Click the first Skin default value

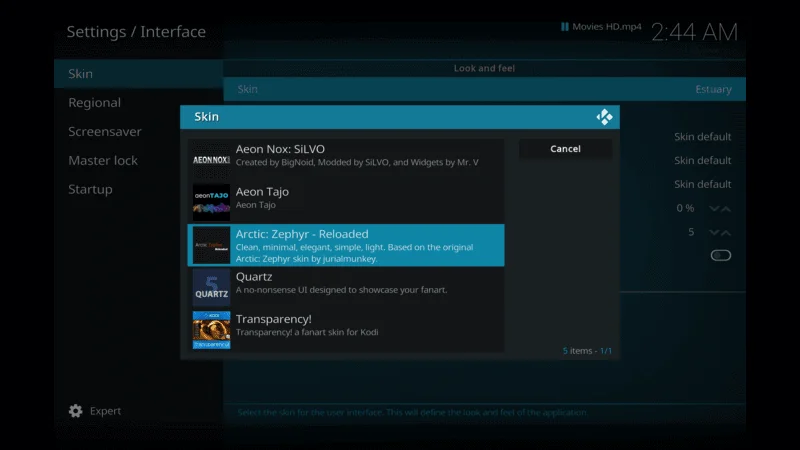click(703, 137)
